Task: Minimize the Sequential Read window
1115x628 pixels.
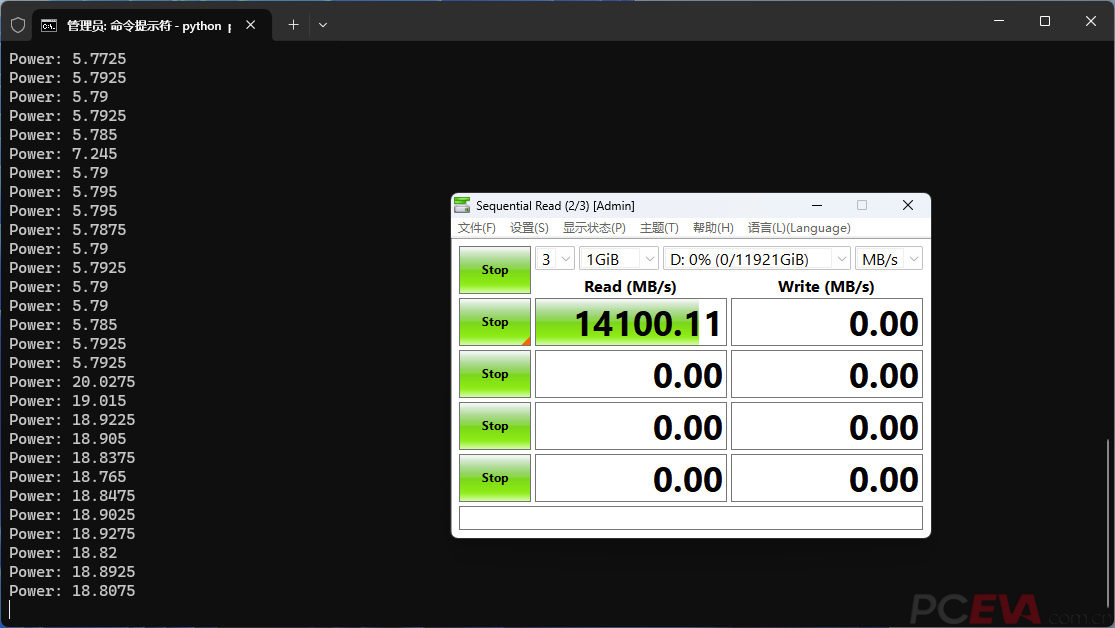Action: pos(817,205)
